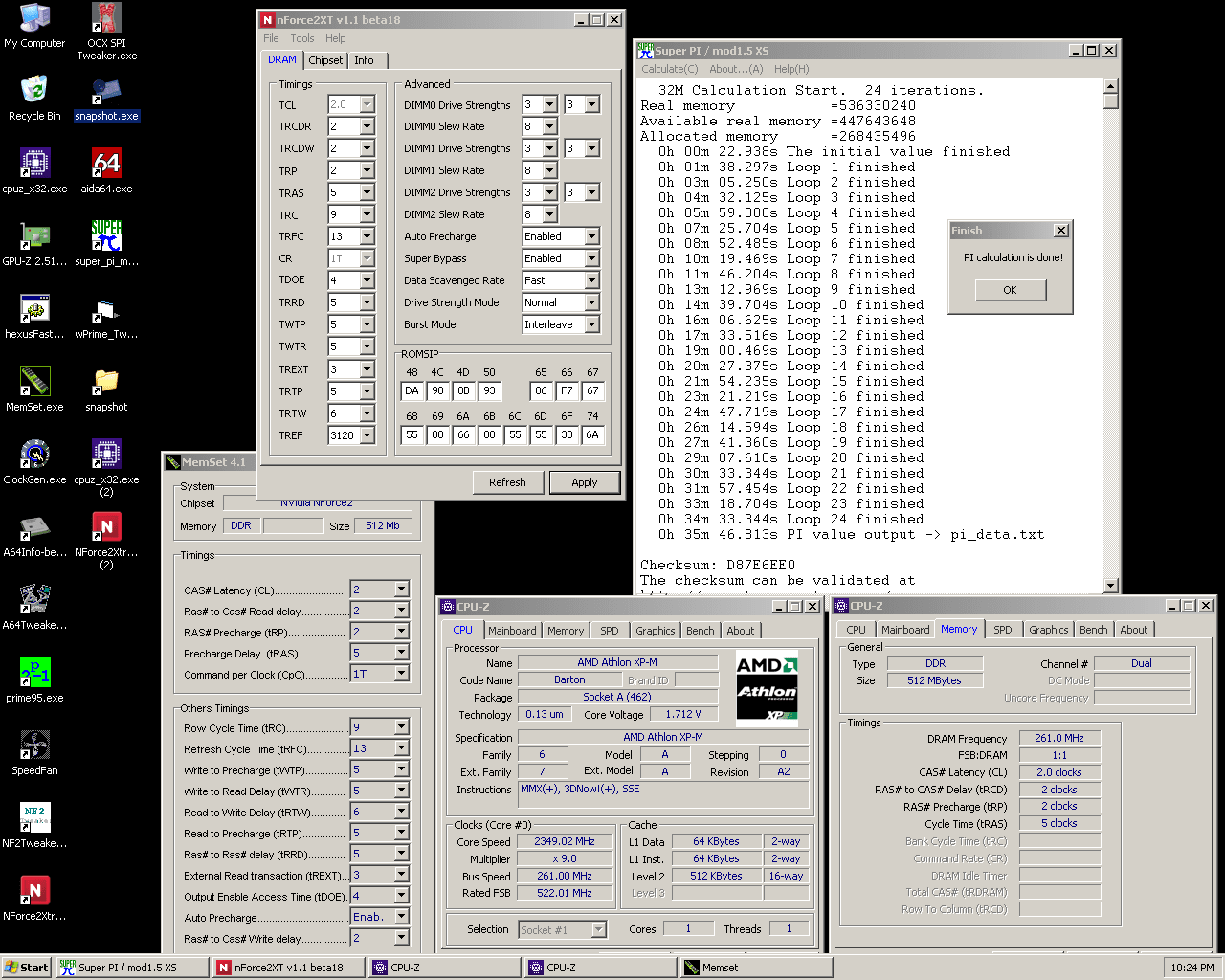Expand CAS# Latency dropdown in MemSet
Image resolution: width=1225 pixels, height=980 pixels.
click(402, 590)
